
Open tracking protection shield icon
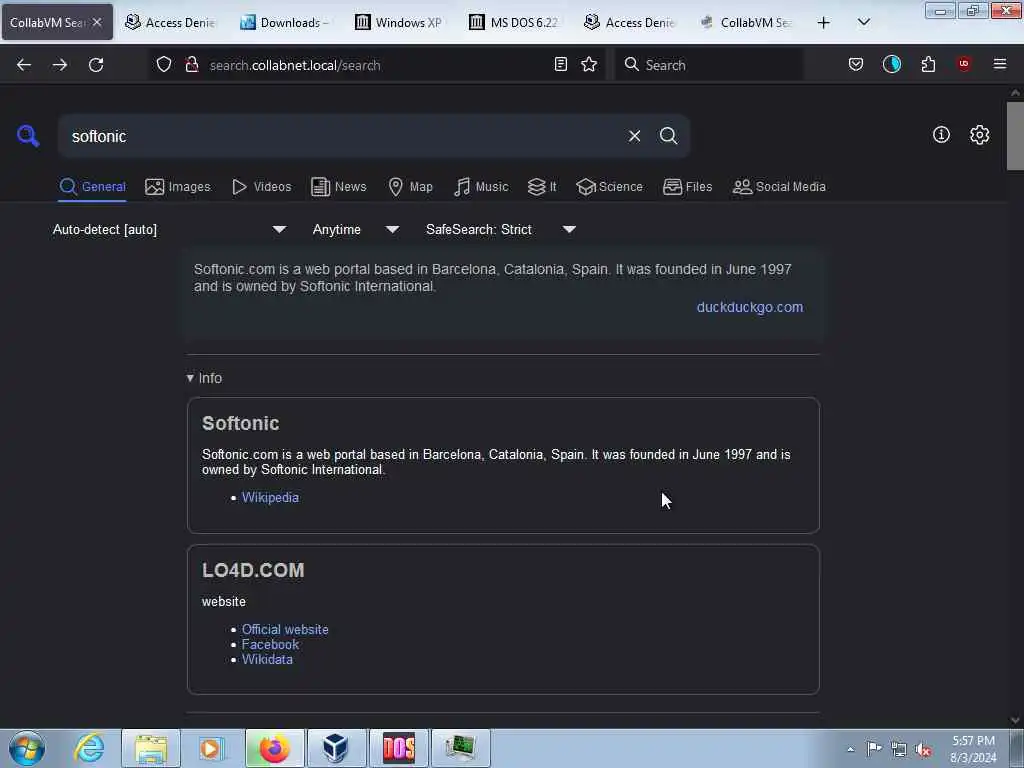click(x=164, y=64)
